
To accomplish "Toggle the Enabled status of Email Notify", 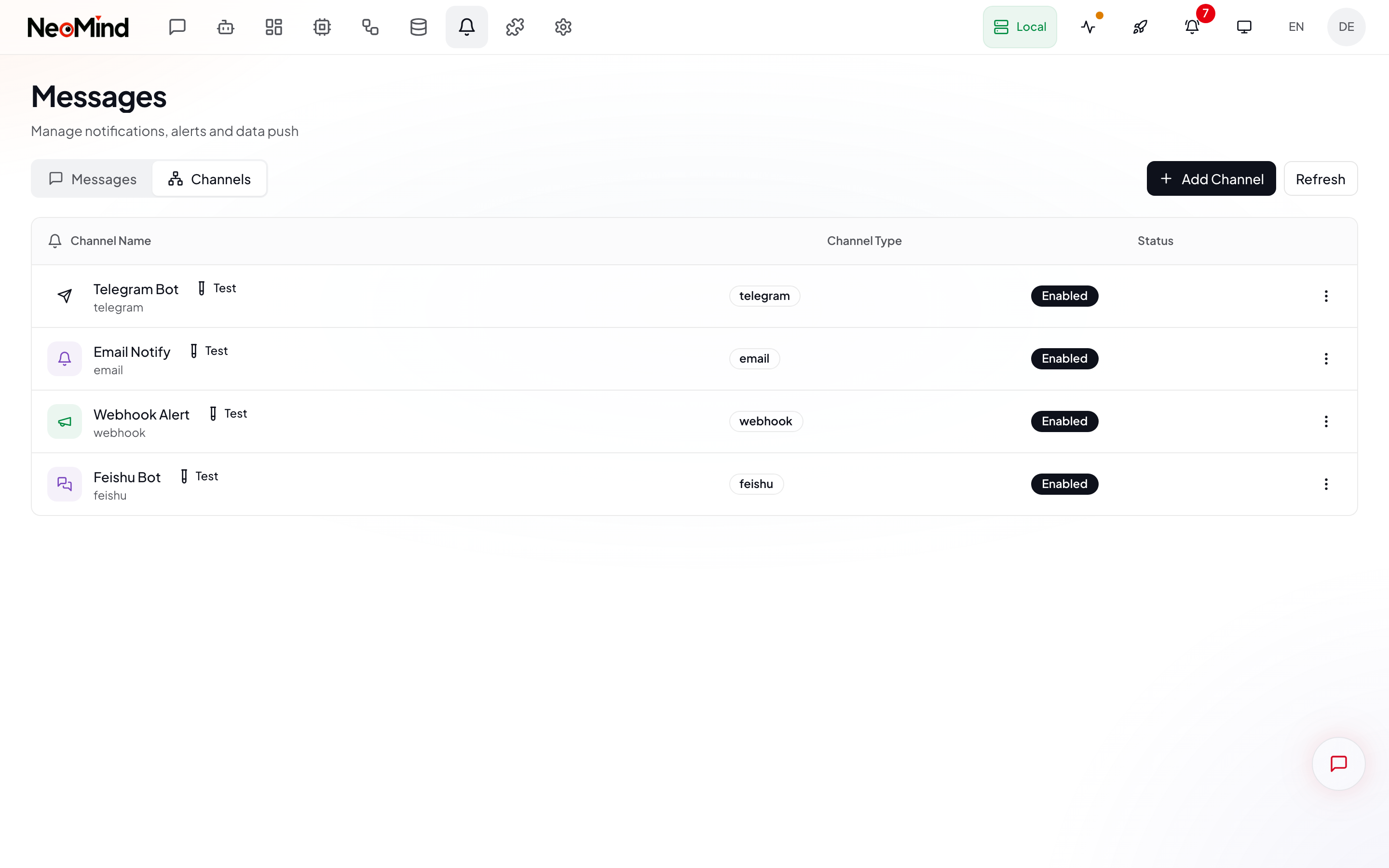I will click(1064, 359).
